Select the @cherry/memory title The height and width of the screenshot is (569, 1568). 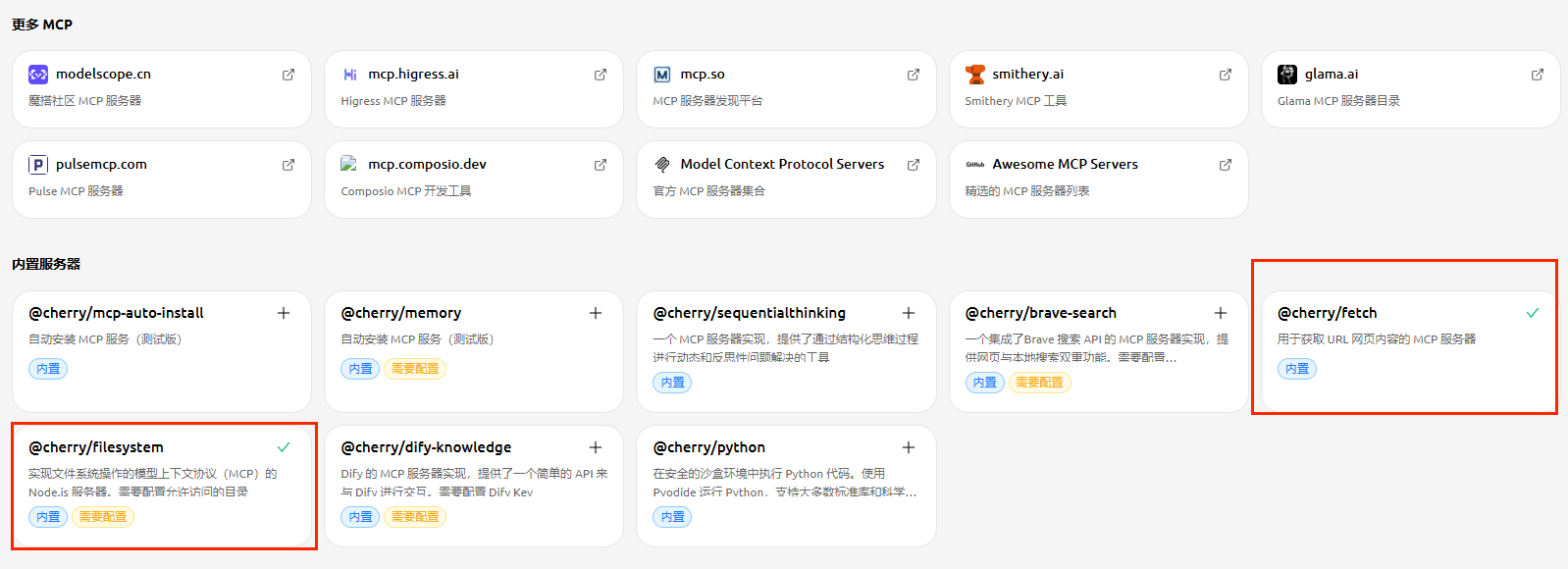[400, 313]
